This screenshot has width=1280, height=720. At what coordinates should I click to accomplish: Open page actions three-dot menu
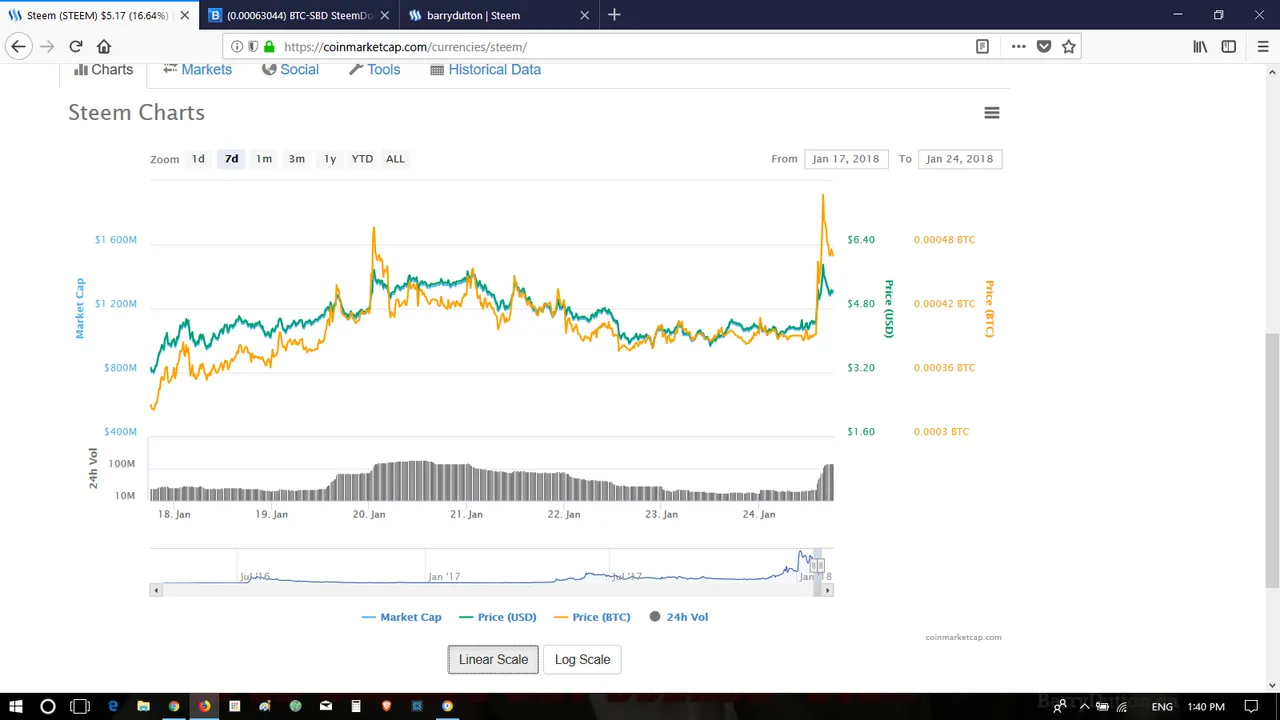click(x=1018, y=46)
